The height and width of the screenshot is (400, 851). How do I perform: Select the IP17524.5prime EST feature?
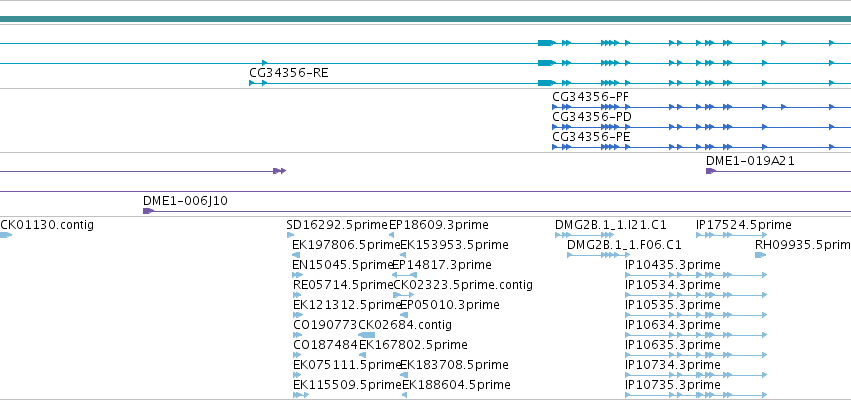click(732, 235)
